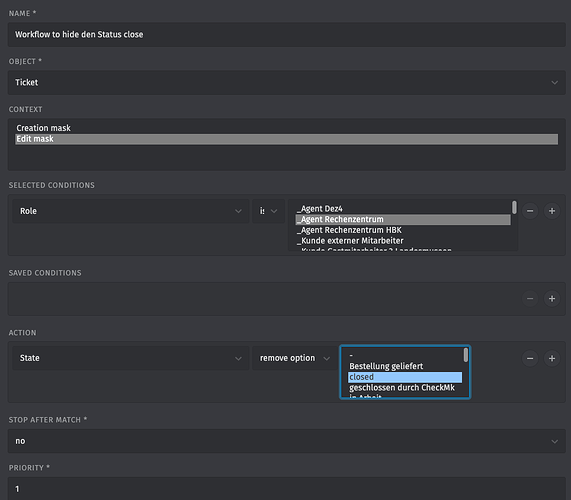
Task: Add another action with plus icon
Action: pyautogui.click(x=552, y=358)
